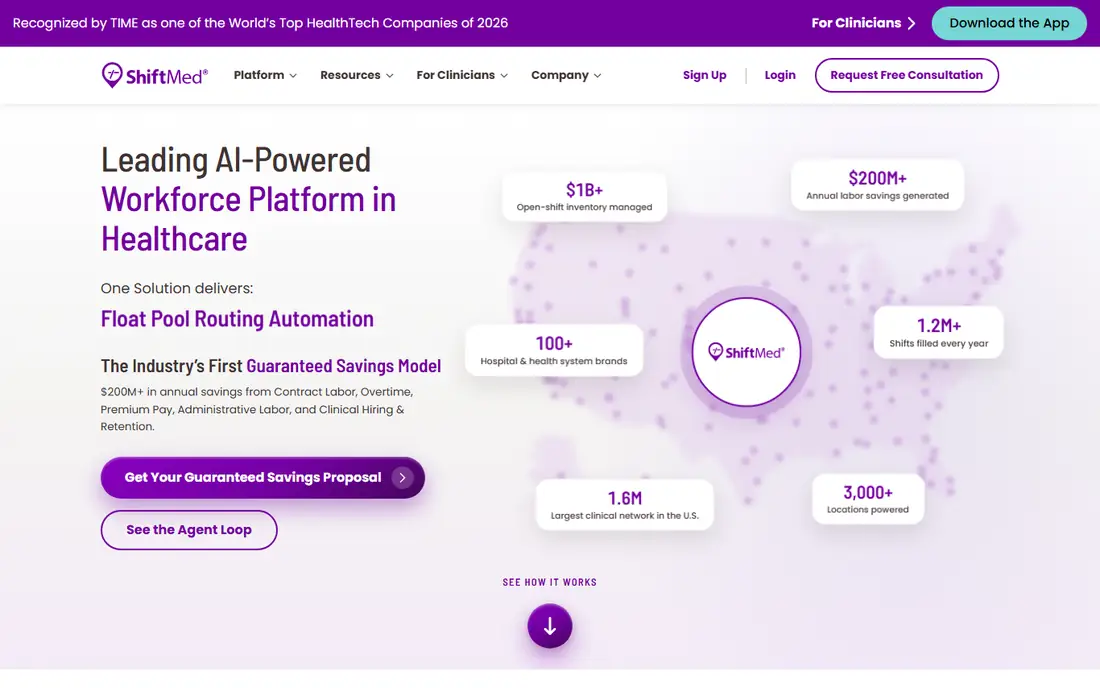
Task: Expand the Platform menu
Action: [264, 75]
